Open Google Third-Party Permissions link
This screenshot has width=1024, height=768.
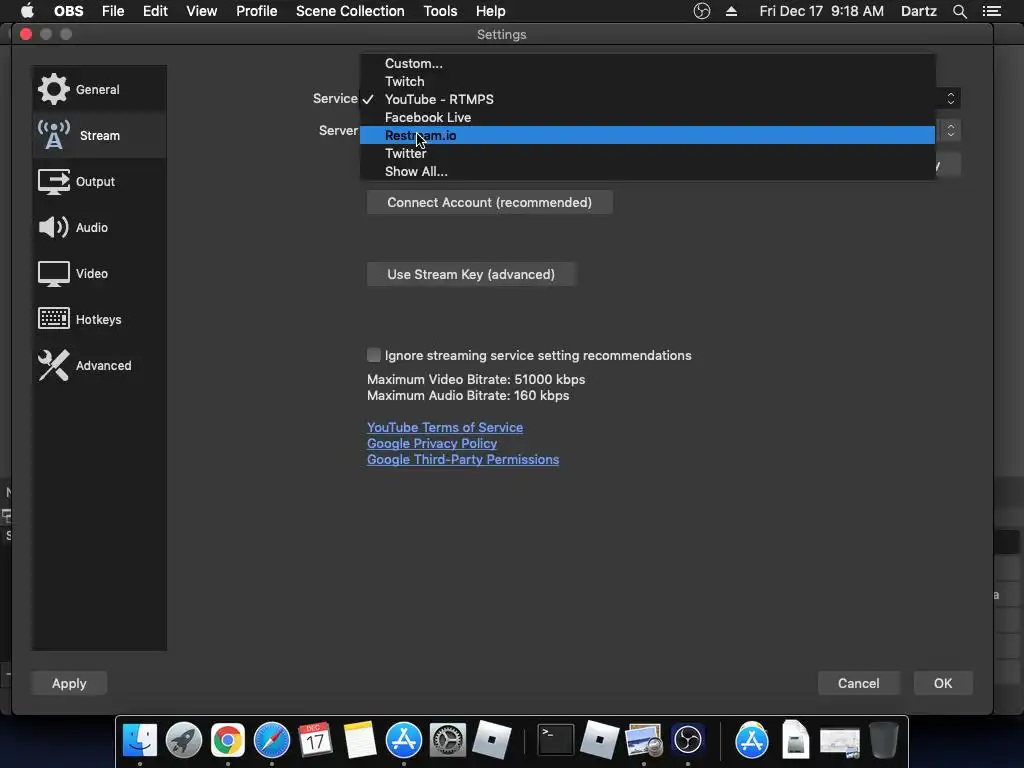[463, 459]
